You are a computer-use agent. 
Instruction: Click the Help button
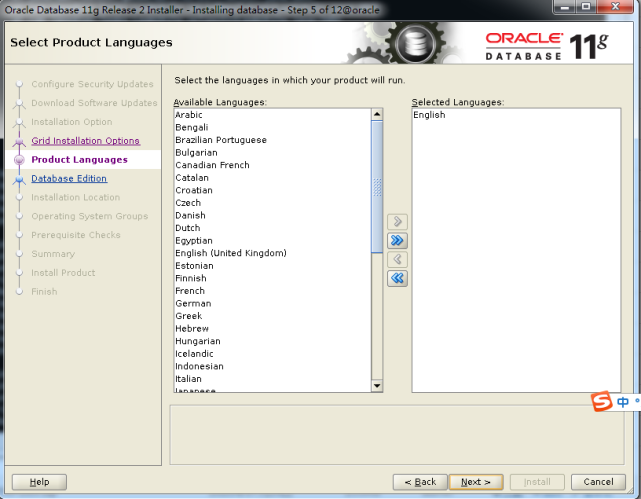[39, 482]
